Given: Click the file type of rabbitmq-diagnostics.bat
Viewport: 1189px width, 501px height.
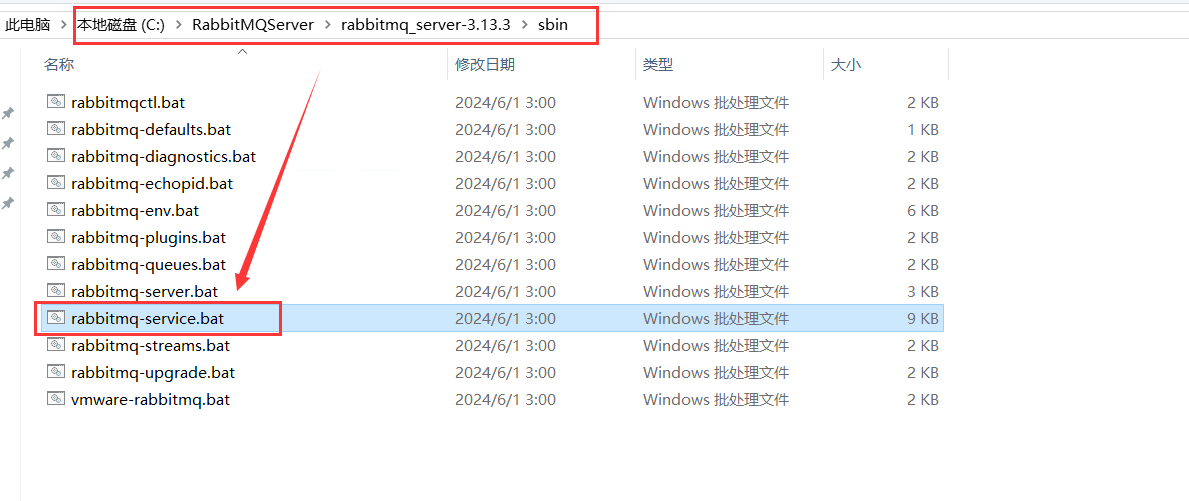Looking at the screenshot, I should [x=716, y=157].
